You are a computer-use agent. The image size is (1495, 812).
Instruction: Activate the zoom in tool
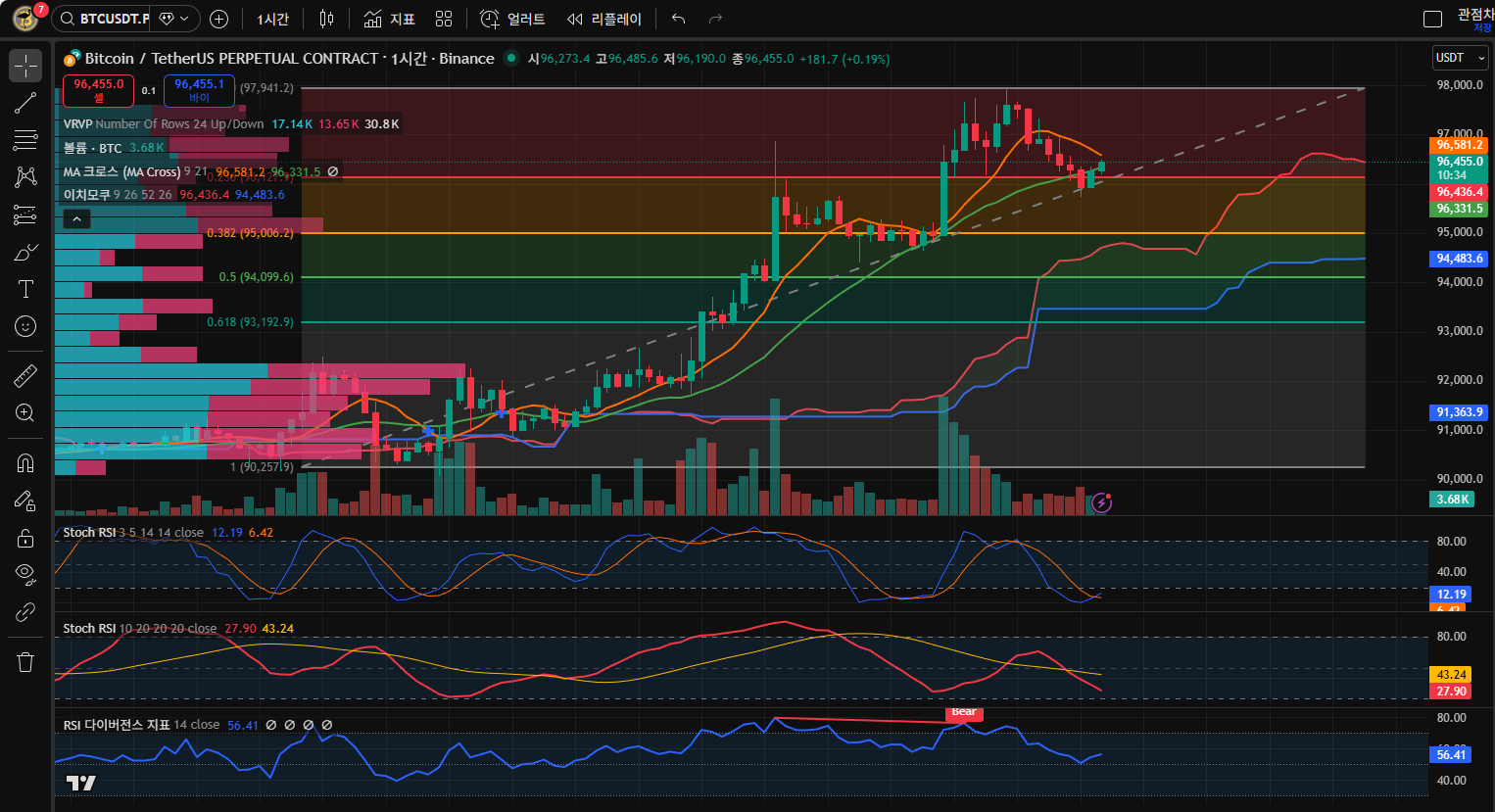point(25,412)
